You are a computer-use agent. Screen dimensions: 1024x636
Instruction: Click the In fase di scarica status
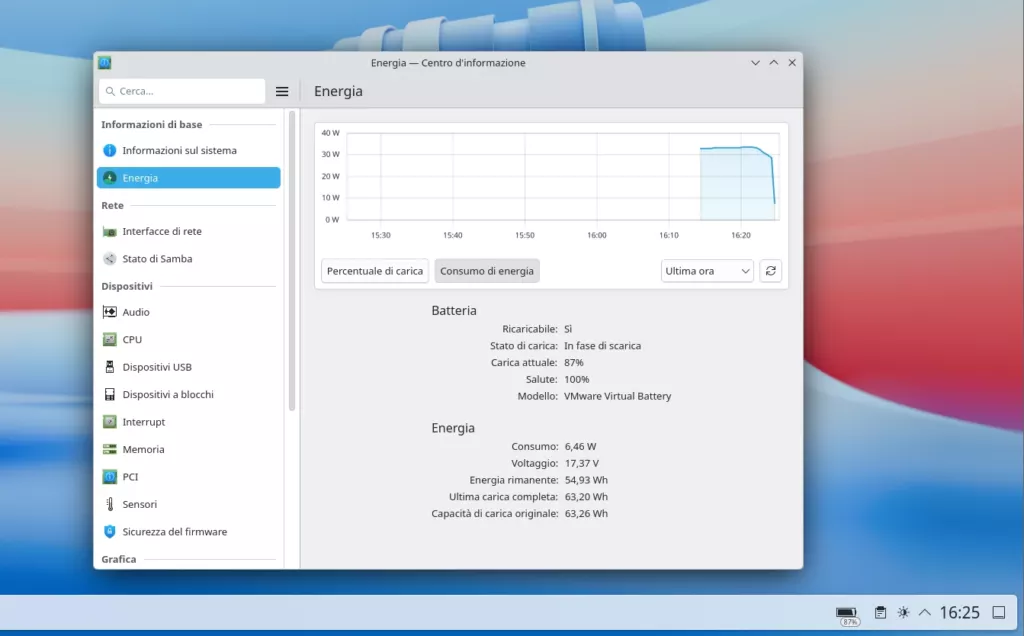602,346
